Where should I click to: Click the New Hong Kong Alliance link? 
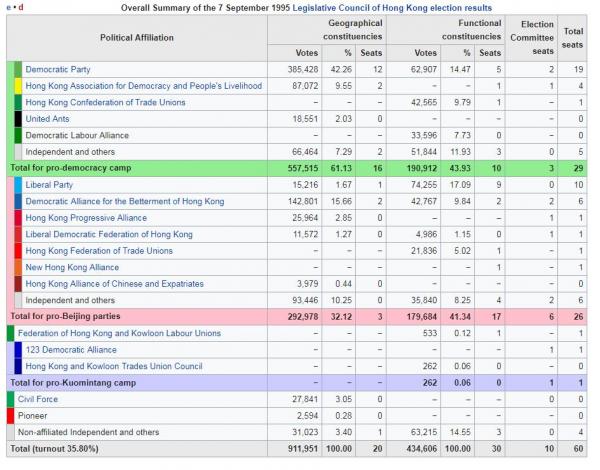[x=72, y=267]
